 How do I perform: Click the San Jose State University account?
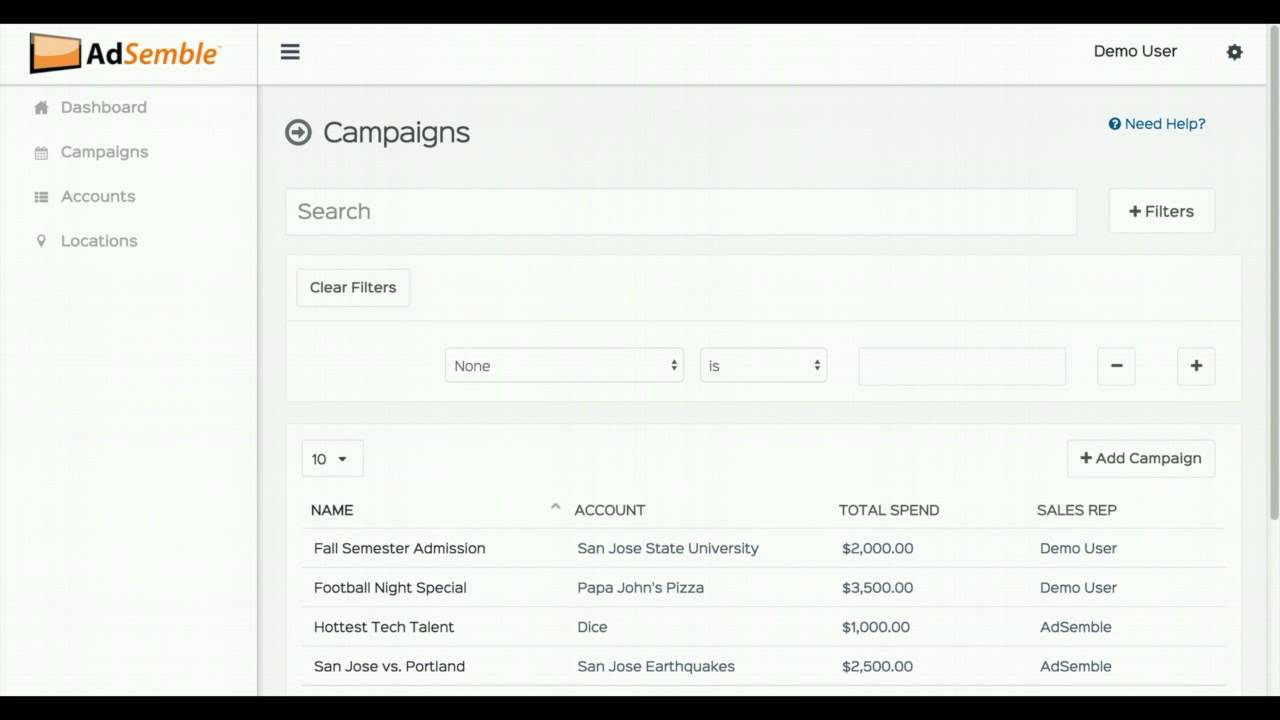(x=668, y=548)
